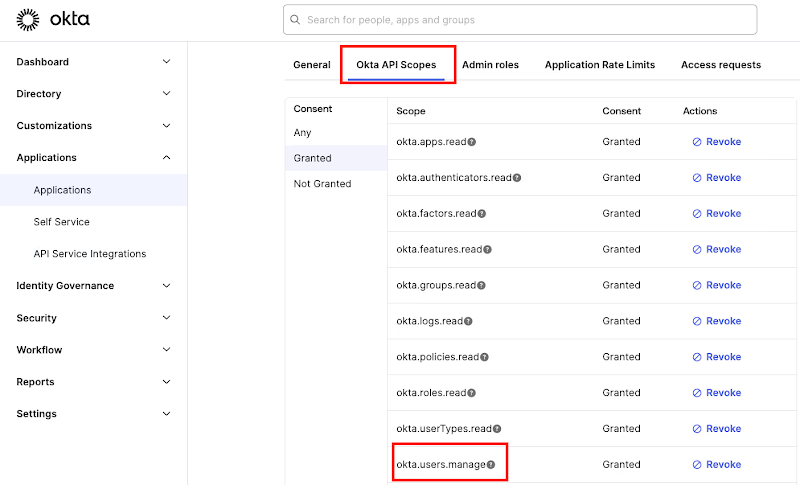
Task: Filter consent by Not Granted
Action: click(322, 184)
